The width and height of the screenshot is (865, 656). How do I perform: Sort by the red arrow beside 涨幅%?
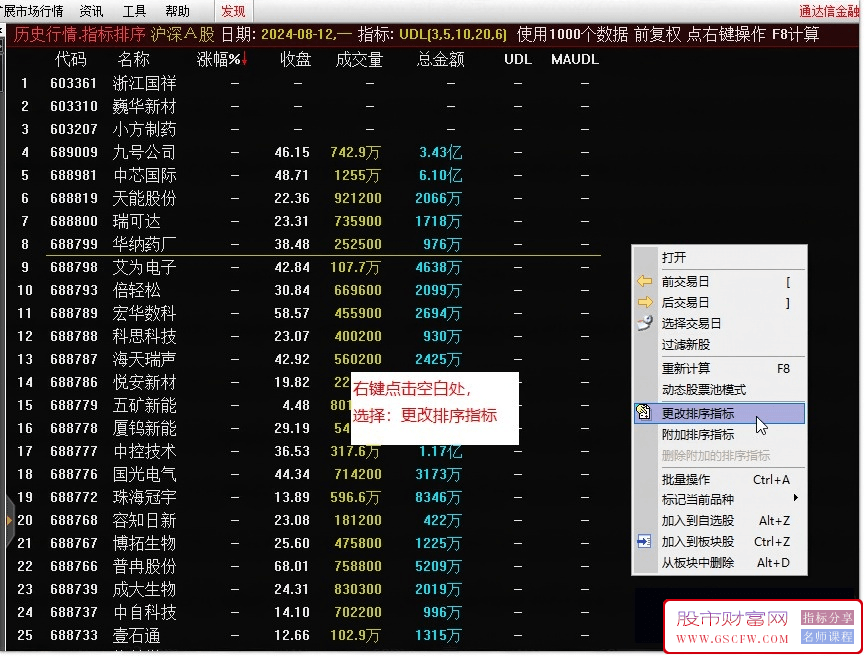244,59
